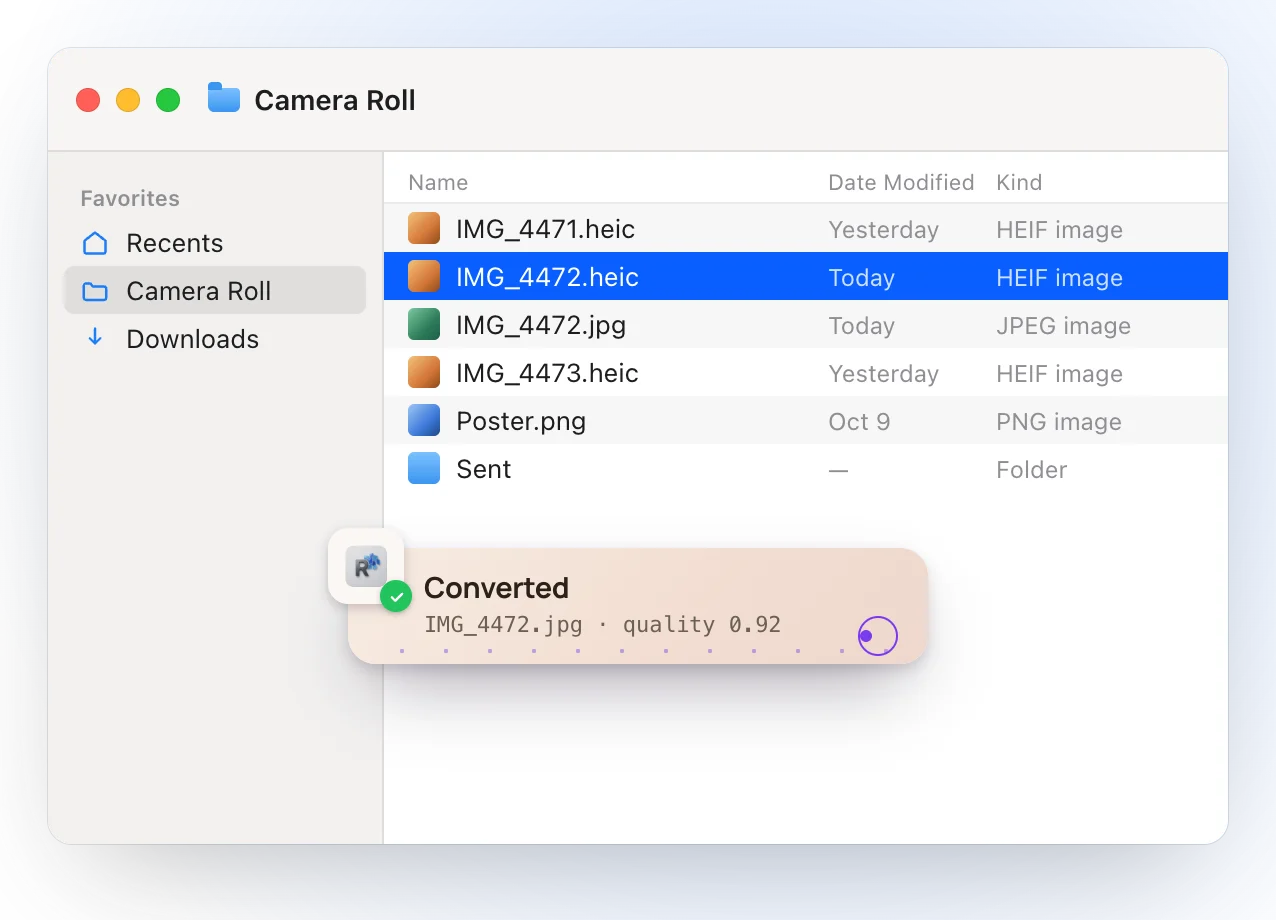Click the blue Poster.png thumbnail icon
The height and width of the screenshot is (920, 1276).
click(x=424, y=421)
